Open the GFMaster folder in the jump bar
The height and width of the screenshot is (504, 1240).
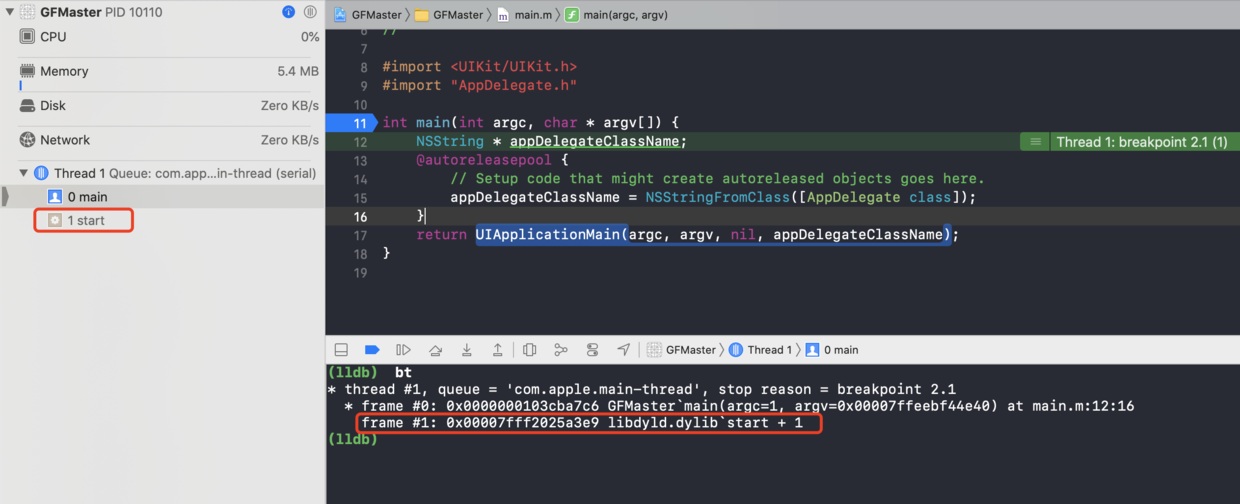tap(449, 15)
